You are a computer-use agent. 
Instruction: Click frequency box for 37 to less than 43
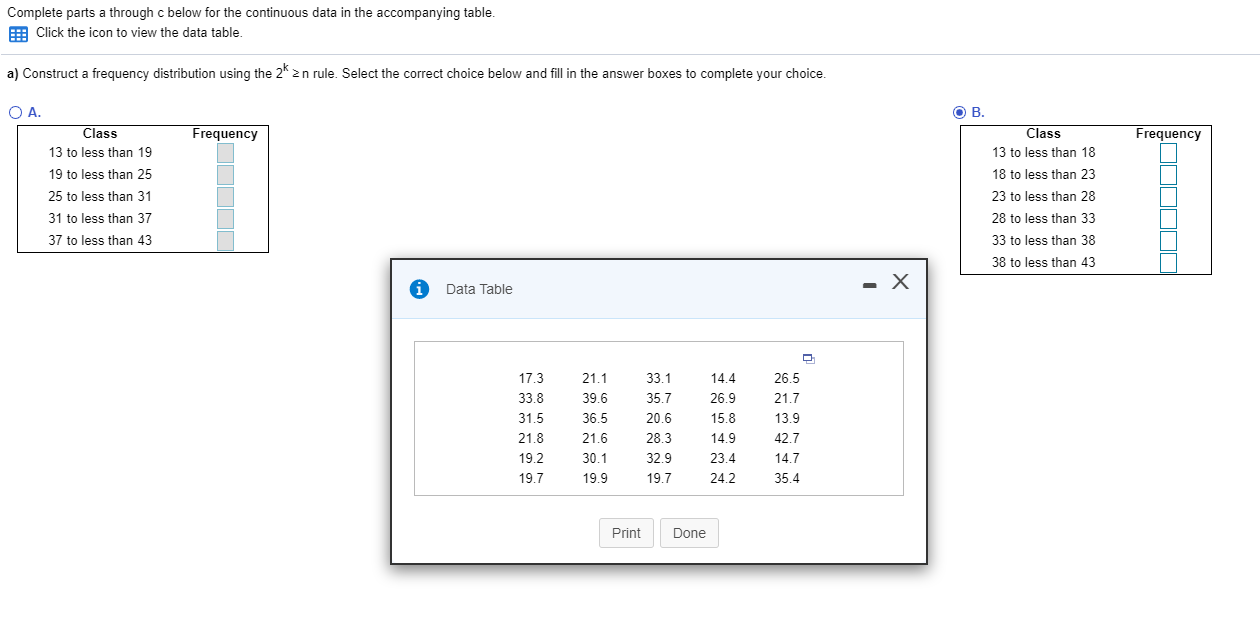click(x=225, y=240)
